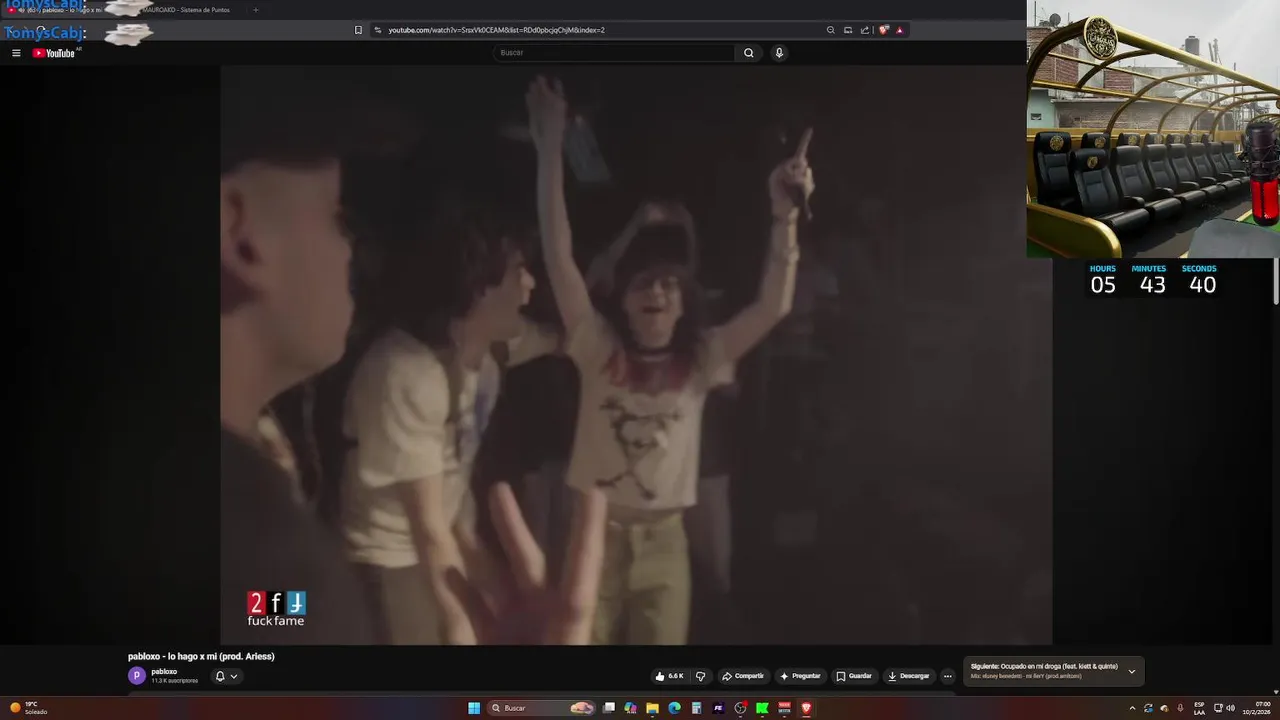Open the YouTube hamburger guide menu
1280x720 pixels.
pyautogui.click(x=16, y=53)
